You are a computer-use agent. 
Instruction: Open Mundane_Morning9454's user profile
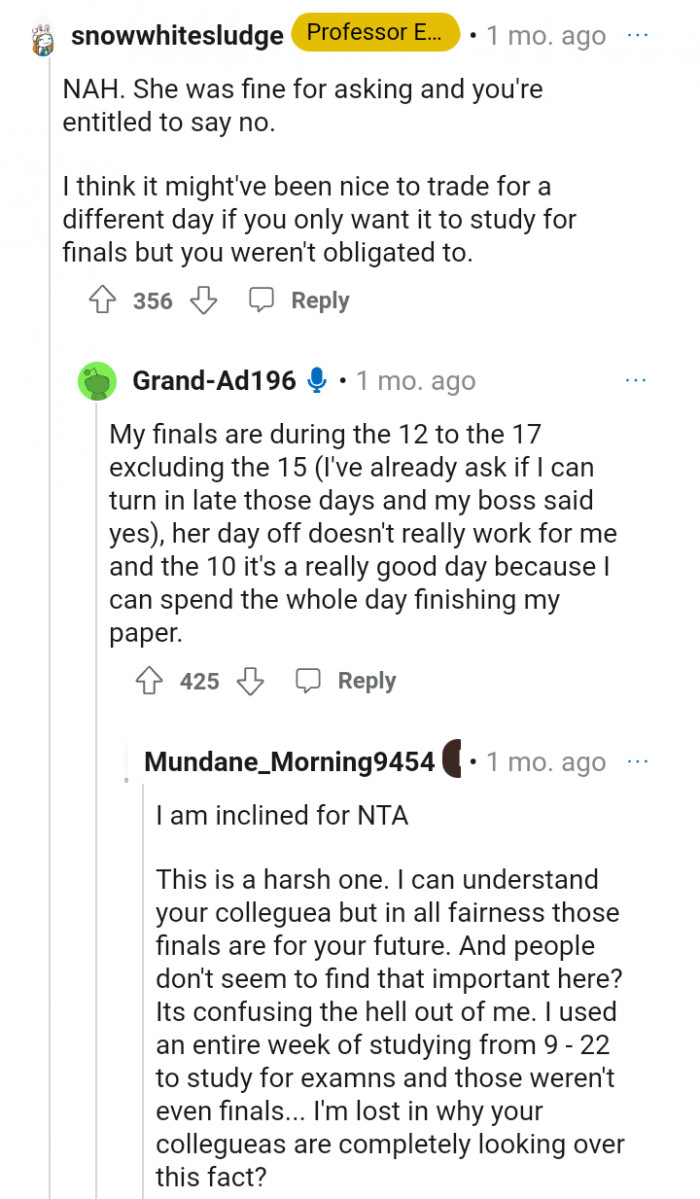point(289,762)
